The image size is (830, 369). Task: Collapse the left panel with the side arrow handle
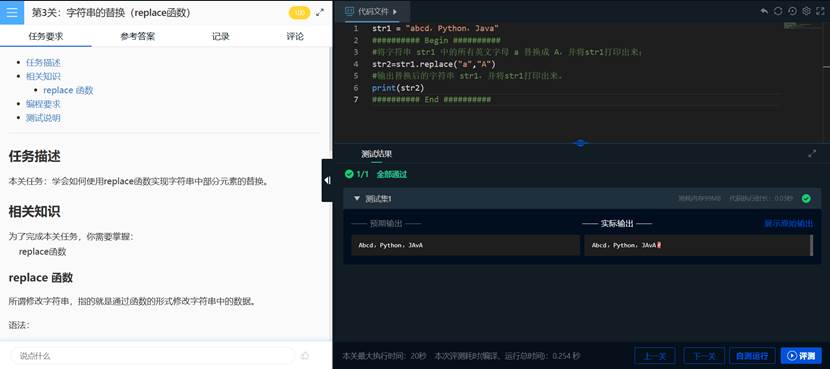tap(327, 181)
